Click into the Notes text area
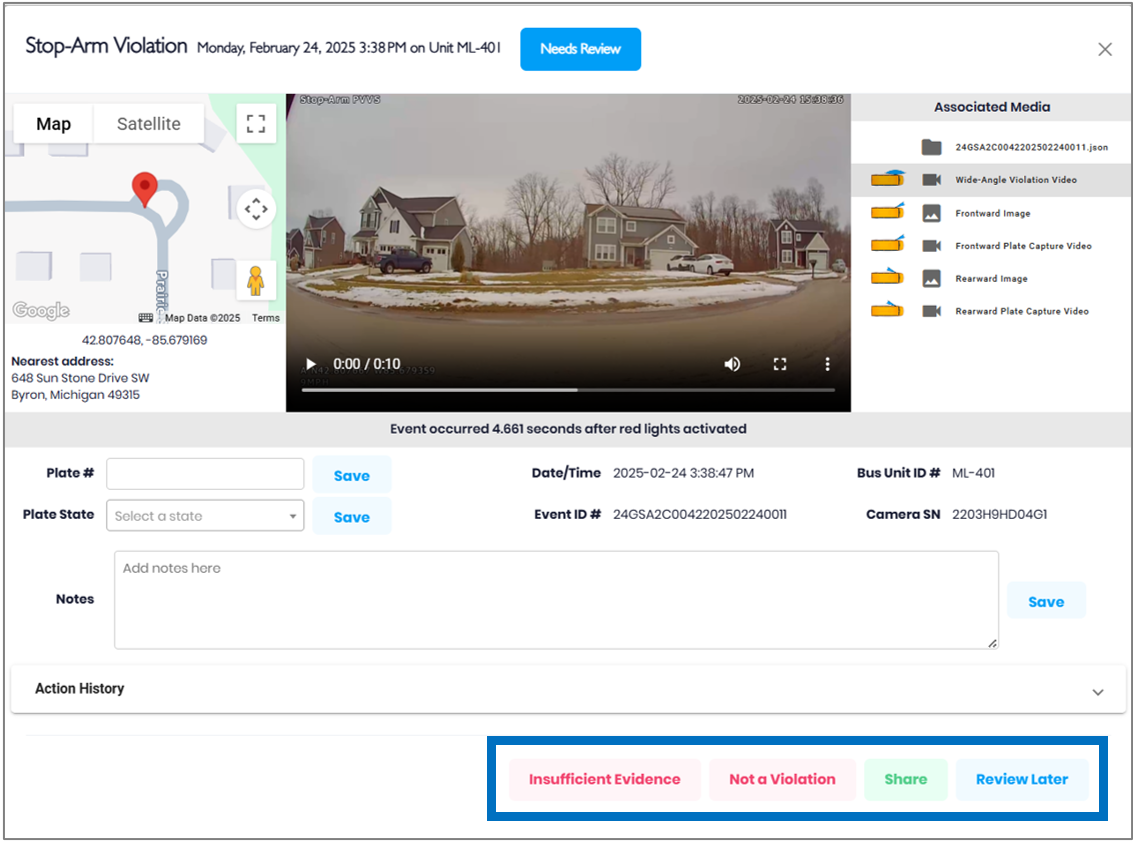Viewport: 1133px width, 841px height. point(556,600)
